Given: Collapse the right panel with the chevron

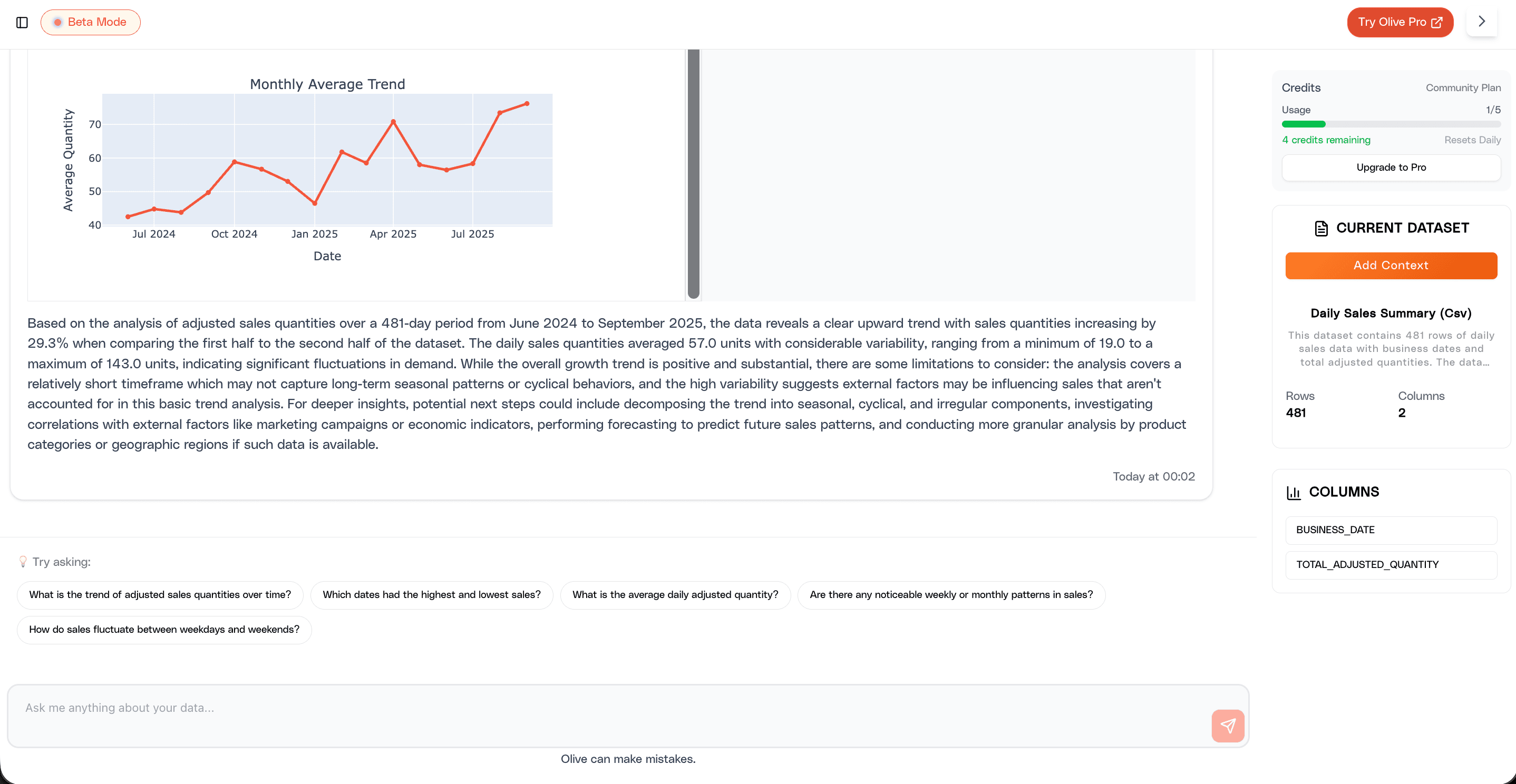Looking at the screenshot, I should point(1482,22).
